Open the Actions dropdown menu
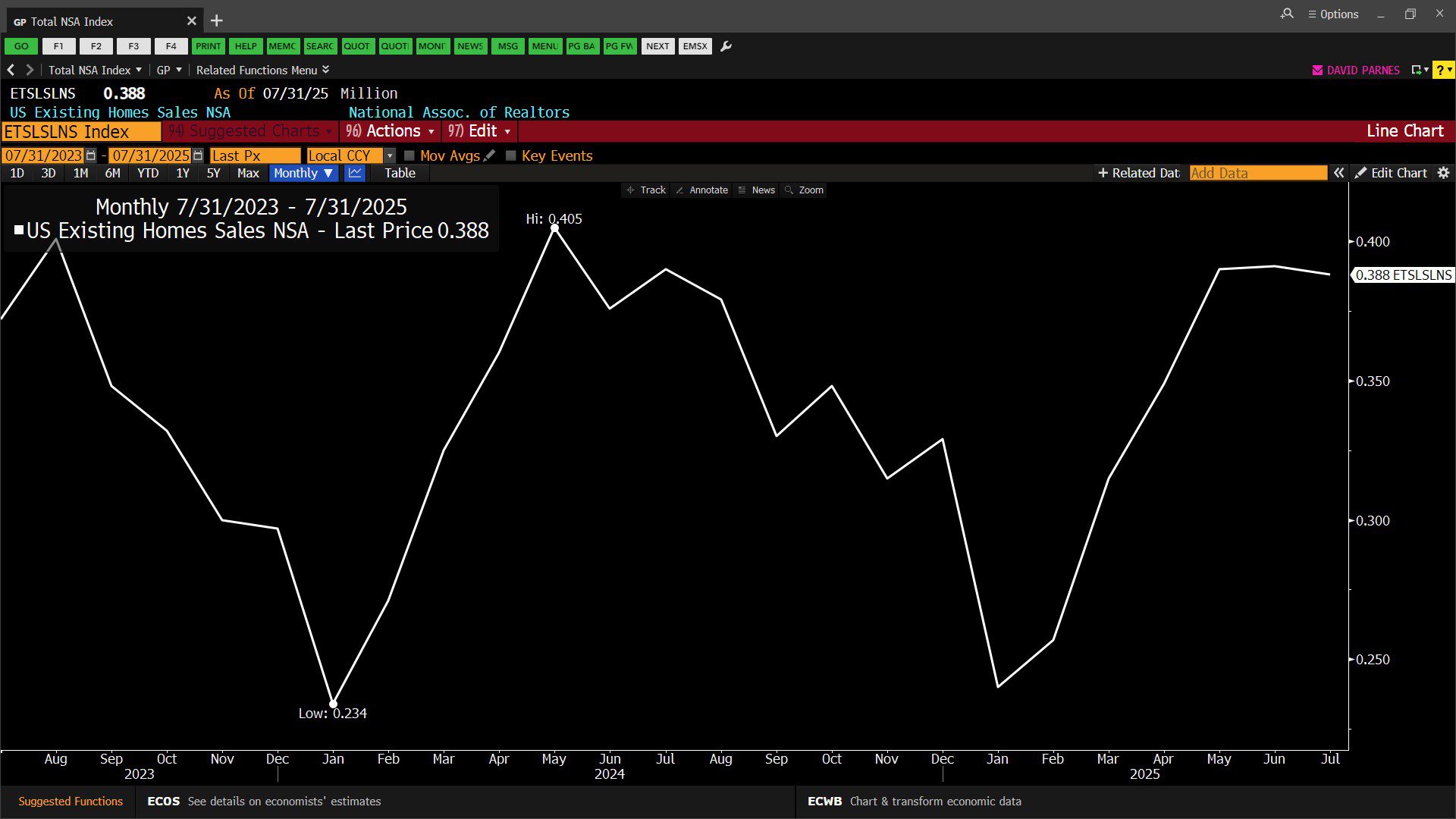 point(391,131)
